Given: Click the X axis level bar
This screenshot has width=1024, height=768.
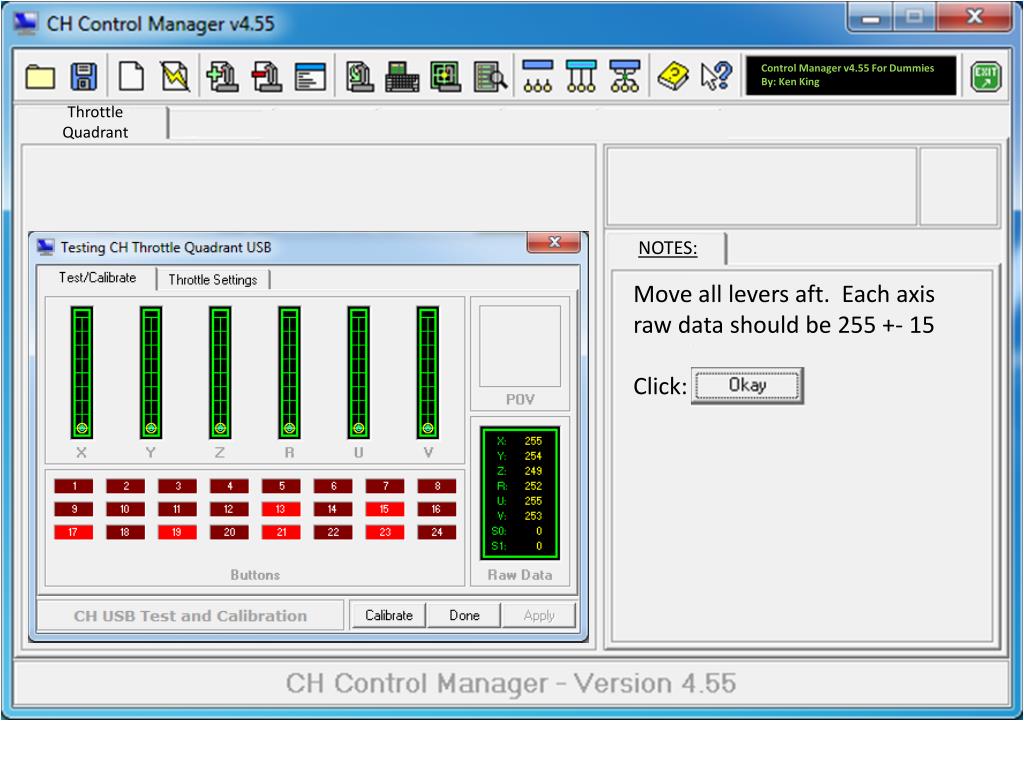Looking at the screenshot, I should [x=82, y=372].
